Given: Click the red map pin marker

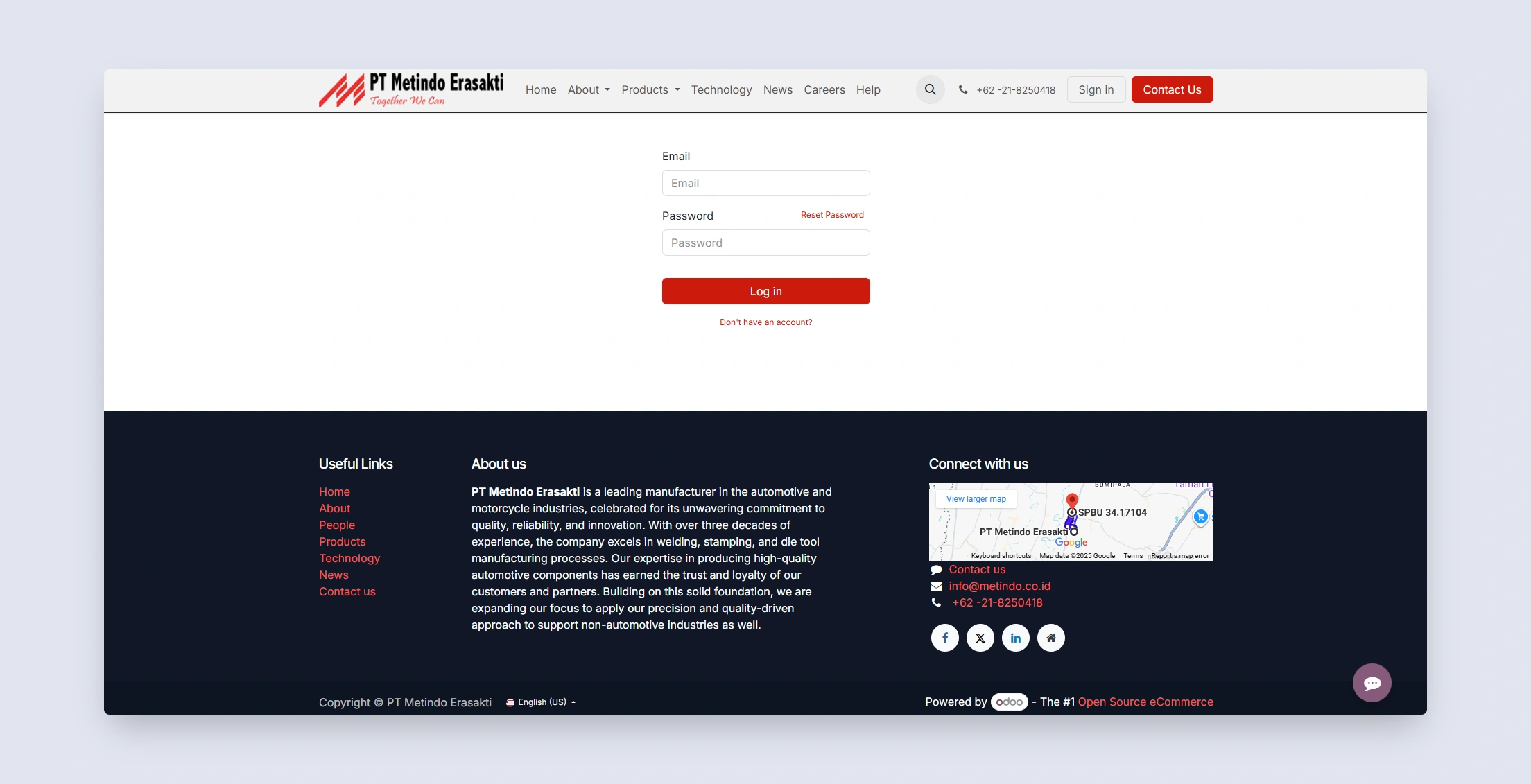Looking at the screenshot, I should coord(1072,500).
